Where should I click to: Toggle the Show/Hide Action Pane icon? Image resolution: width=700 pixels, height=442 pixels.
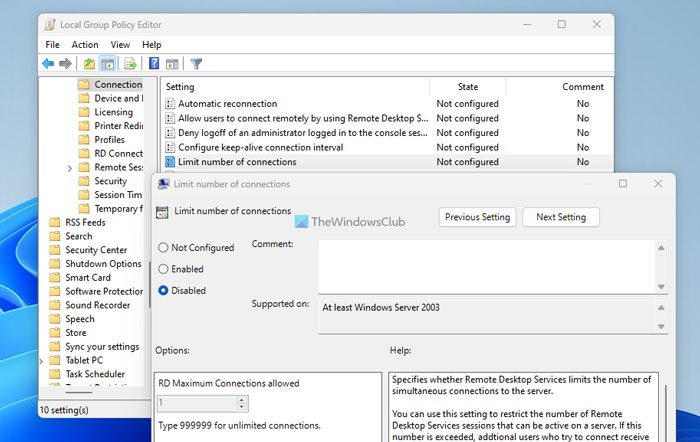click(172, 64)
